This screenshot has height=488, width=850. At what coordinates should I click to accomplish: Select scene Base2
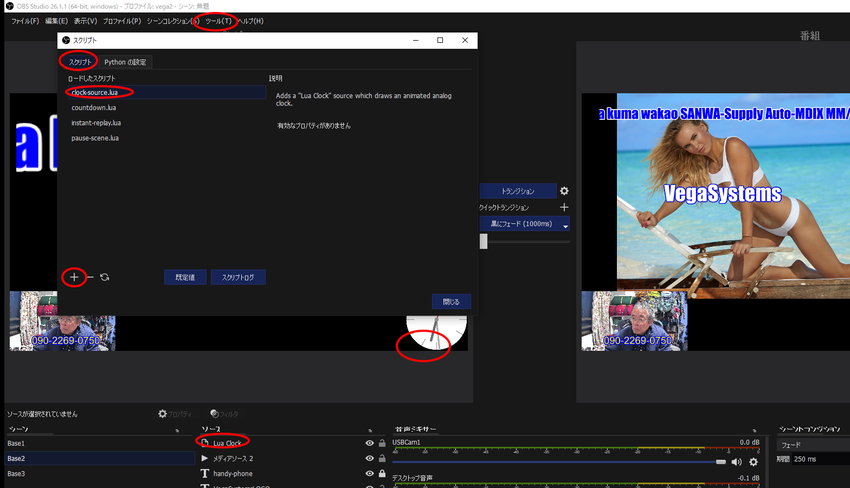coord(100,458)
